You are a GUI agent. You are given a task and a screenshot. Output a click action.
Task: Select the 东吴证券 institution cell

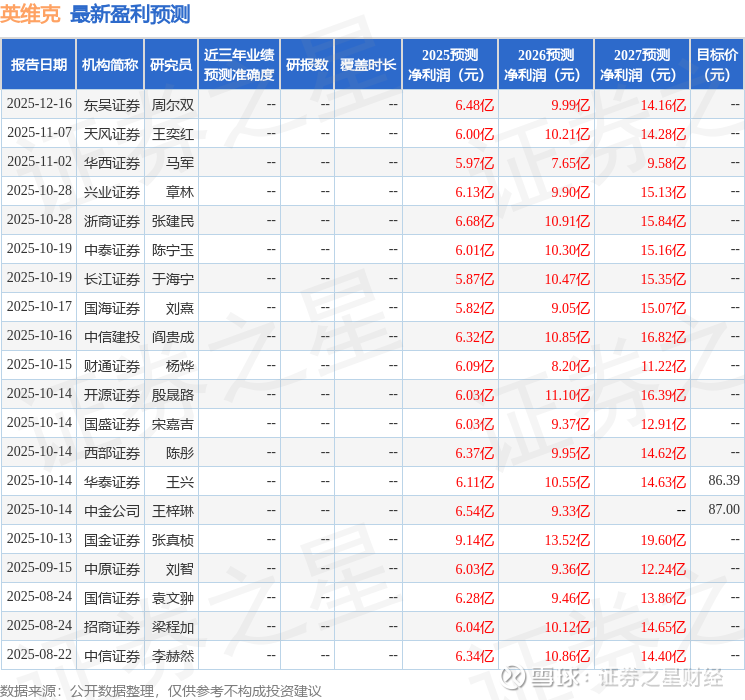tap(112, 105)
